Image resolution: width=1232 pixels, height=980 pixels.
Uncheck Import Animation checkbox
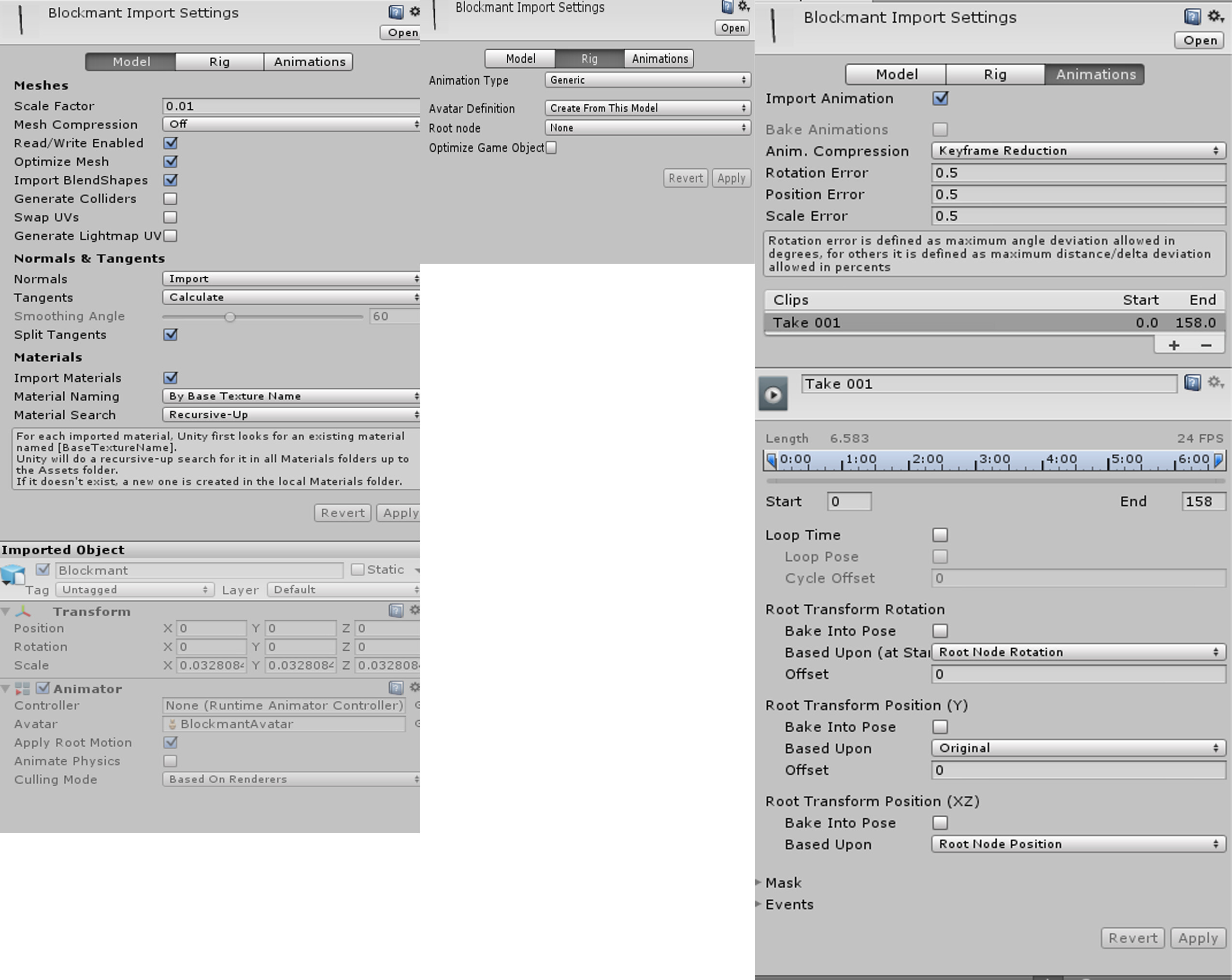point(940,98)
